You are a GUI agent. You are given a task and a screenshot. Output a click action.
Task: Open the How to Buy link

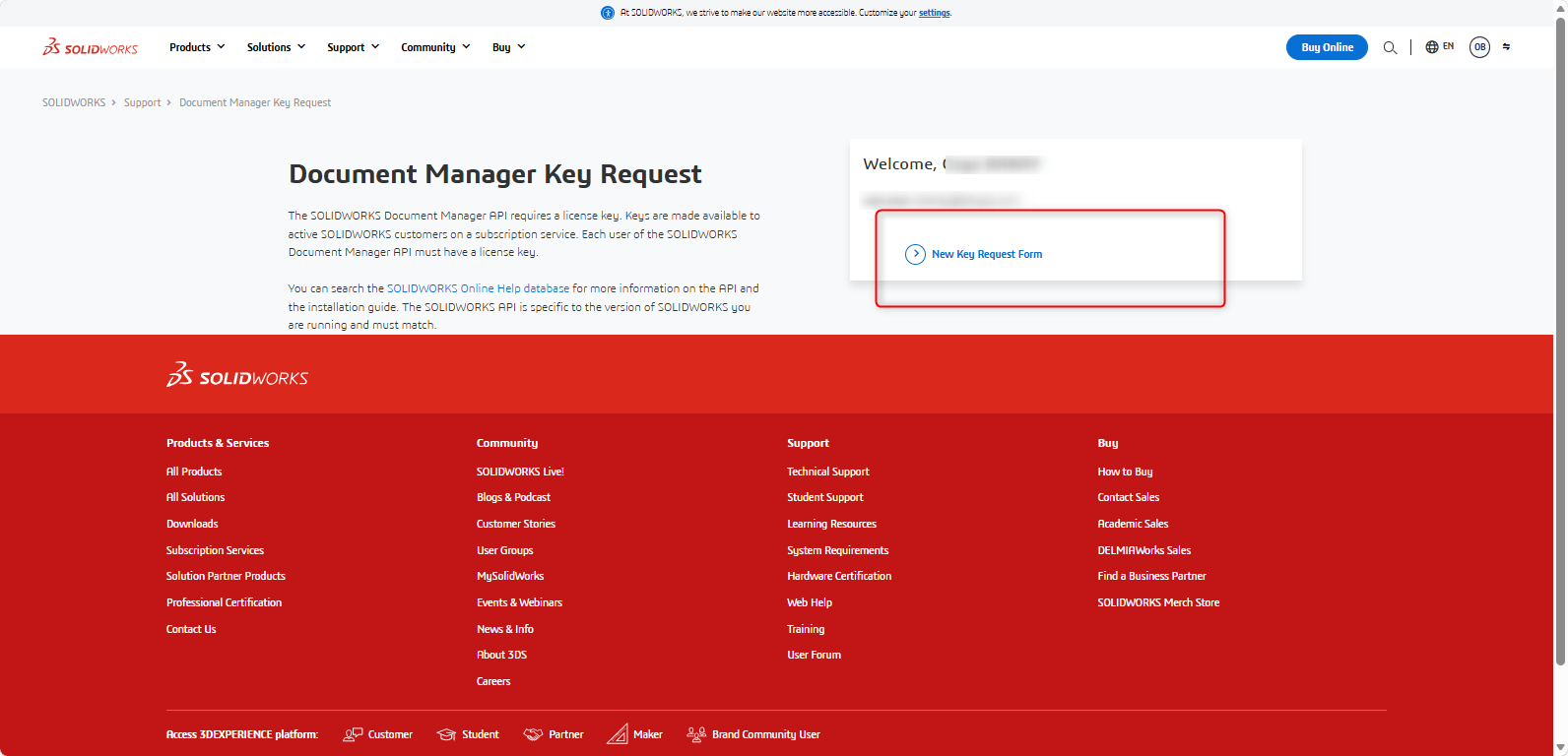[x=1125, y=472]
